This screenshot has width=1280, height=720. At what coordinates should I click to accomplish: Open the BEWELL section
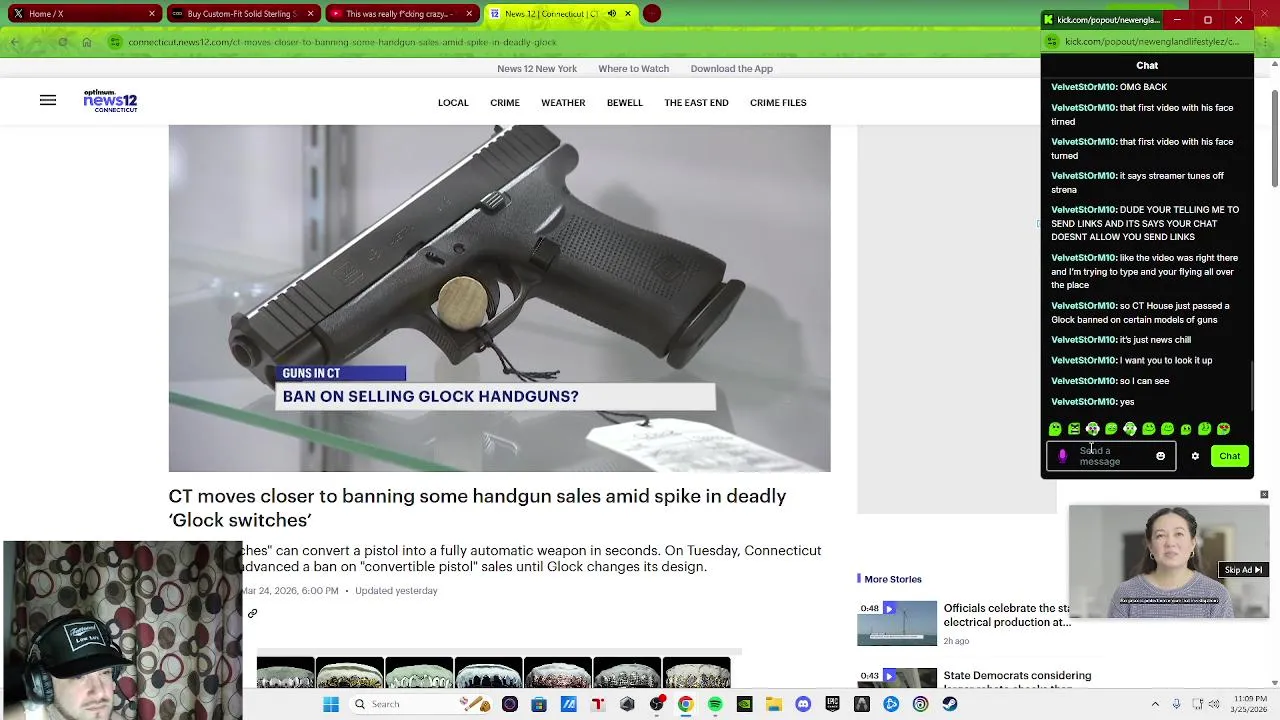[x=625, y=103]
